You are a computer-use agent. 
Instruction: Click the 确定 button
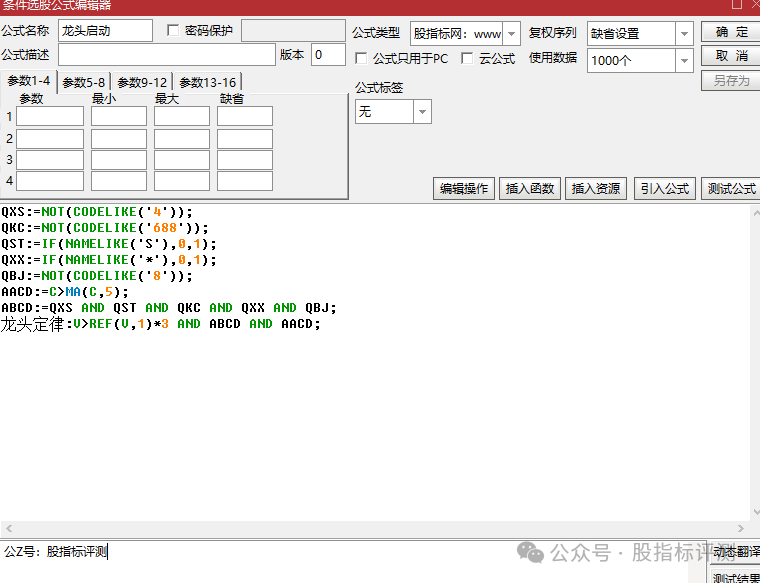point(731,32)
